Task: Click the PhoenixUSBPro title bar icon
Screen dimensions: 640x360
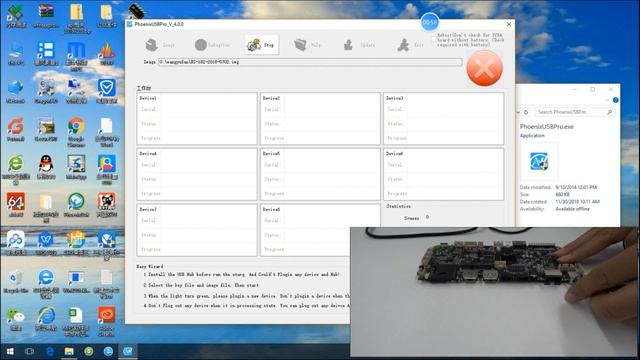Action: pyautogui.click(x=130, y=24)
